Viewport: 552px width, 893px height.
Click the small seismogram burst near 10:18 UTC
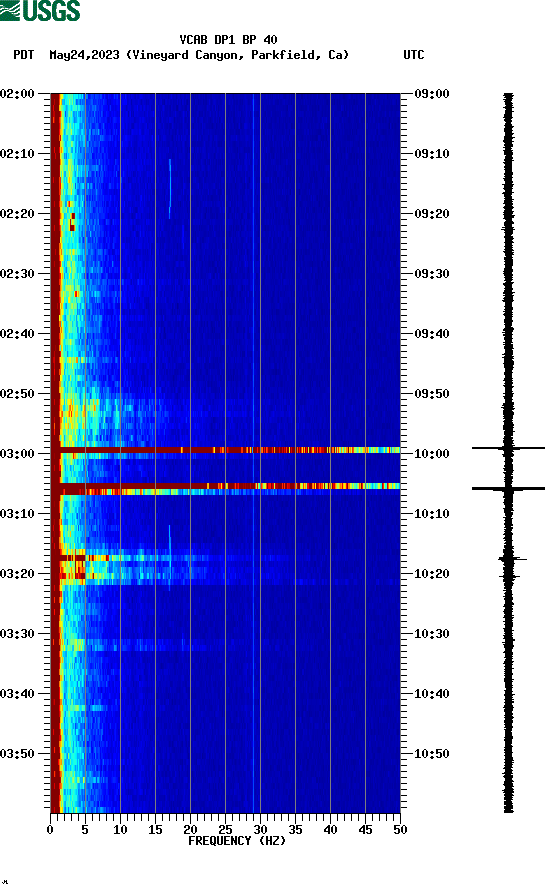click(511, 560)
